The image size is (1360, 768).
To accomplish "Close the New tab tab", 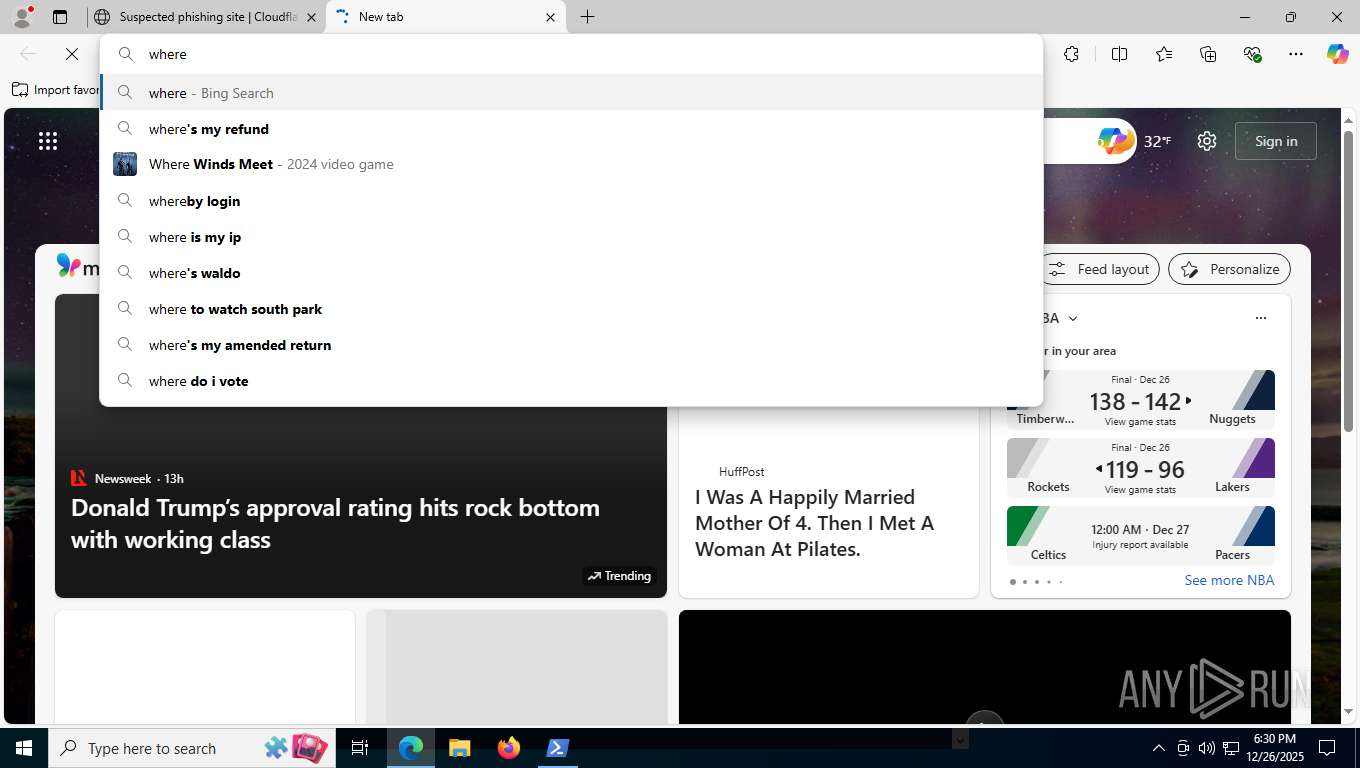I will 551,17.
